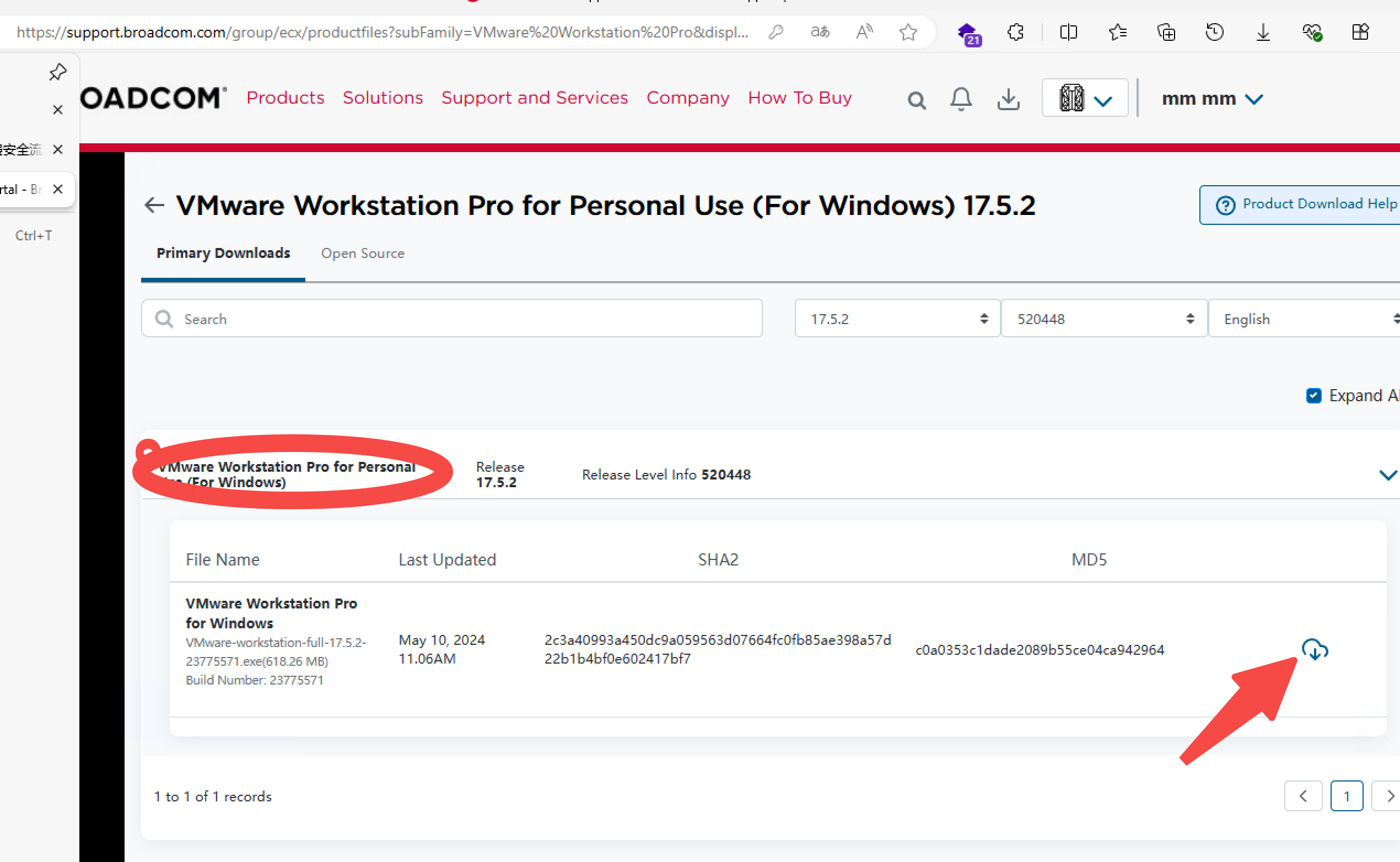Click the translate page icon

pyautogui.click(x=819, y=32)
